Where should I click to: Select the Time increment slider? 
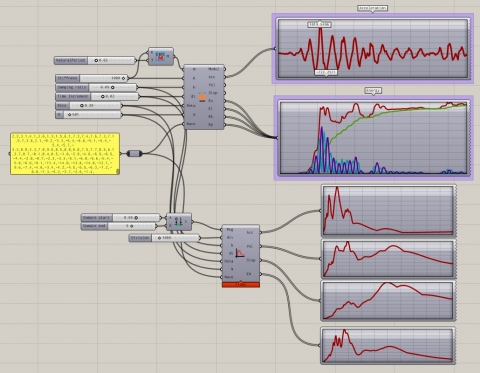97,96
